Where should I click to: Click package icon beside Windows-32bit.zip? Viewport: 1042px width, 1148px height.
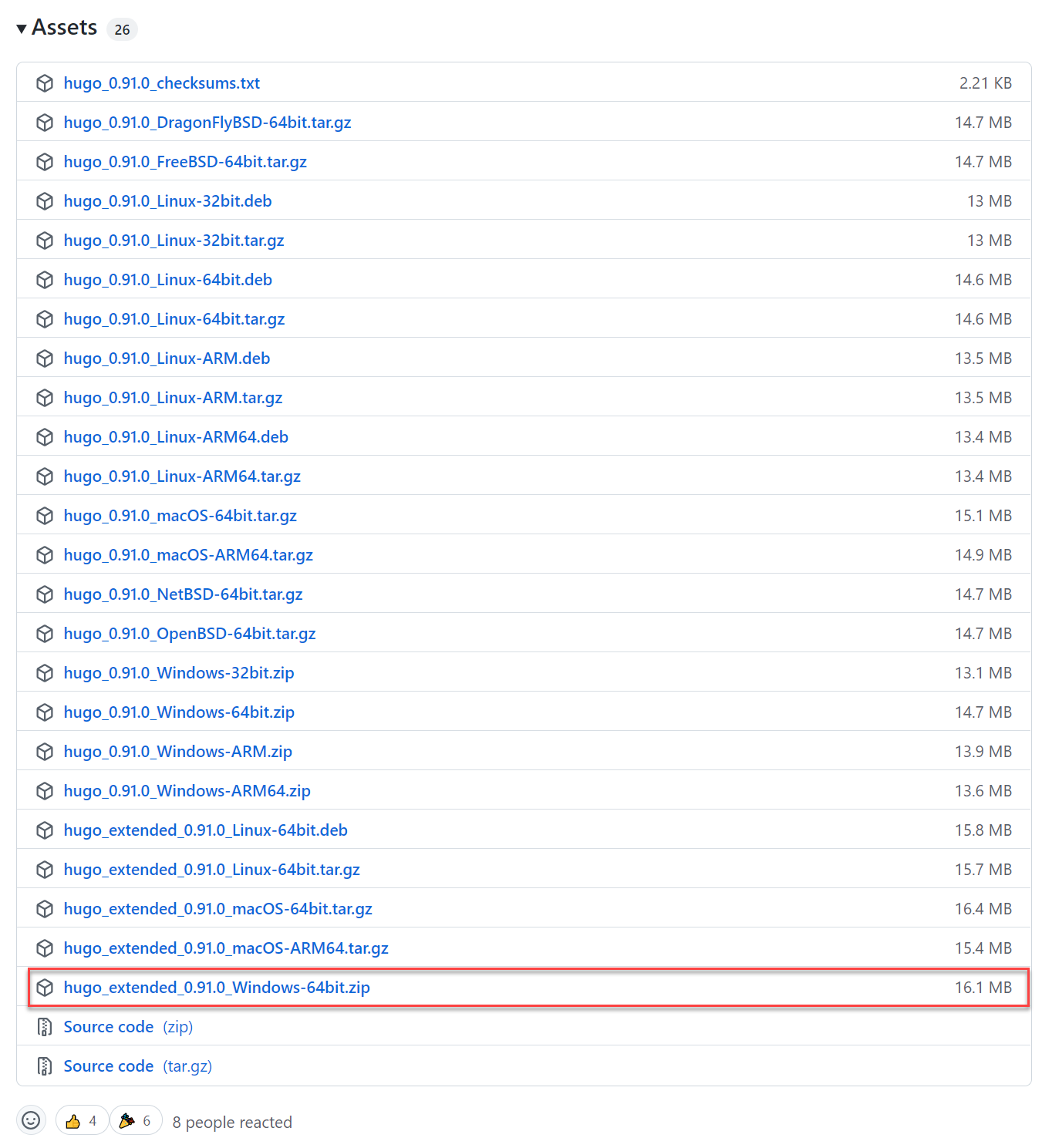45,672
